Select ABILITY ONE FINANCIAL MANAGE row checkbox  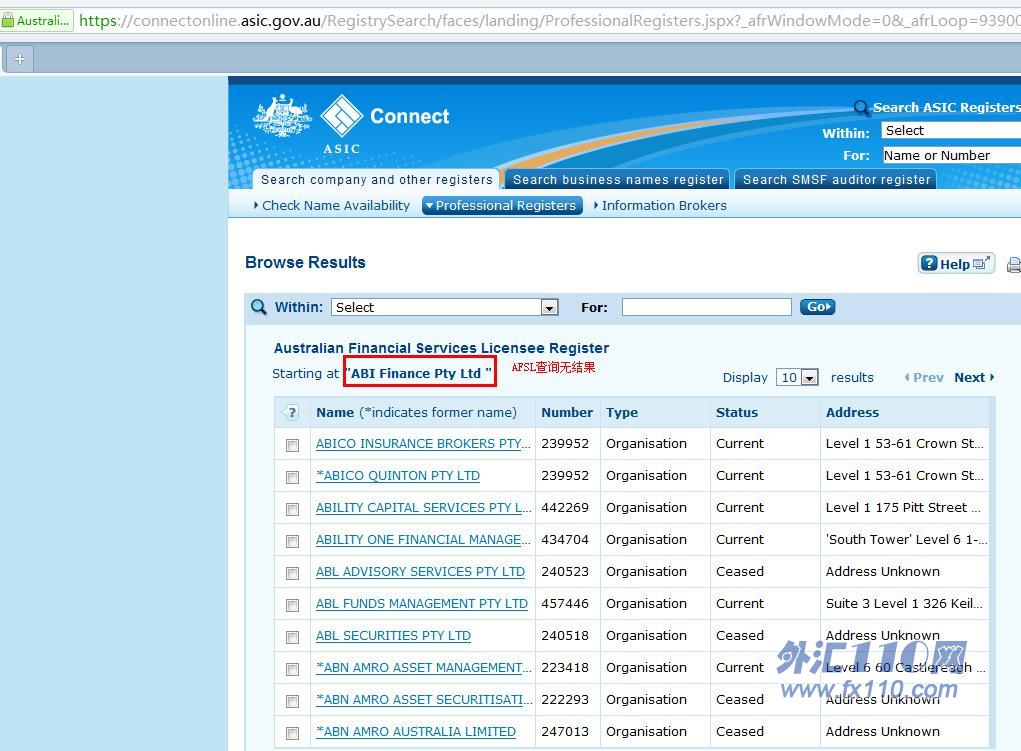292,541
